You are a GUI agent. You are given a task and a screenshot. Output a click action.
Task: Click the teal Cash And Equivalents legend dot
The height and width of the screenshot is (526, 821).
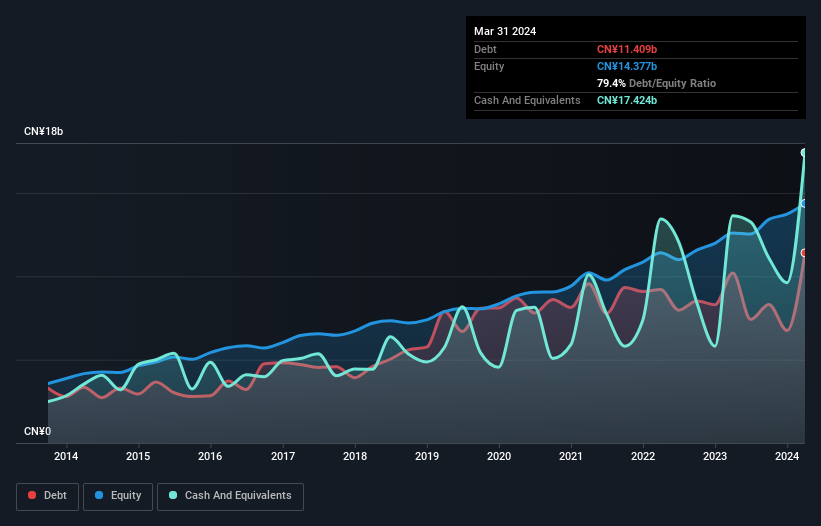173,495
